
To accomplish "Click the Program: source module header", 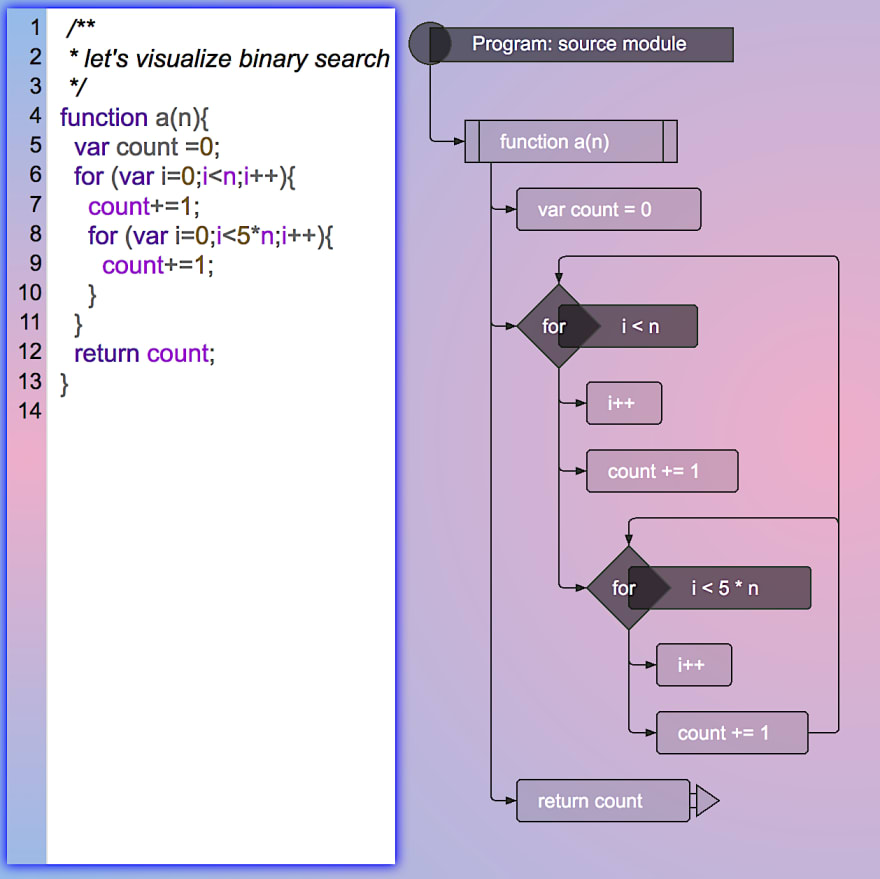I will coord(581,44).
